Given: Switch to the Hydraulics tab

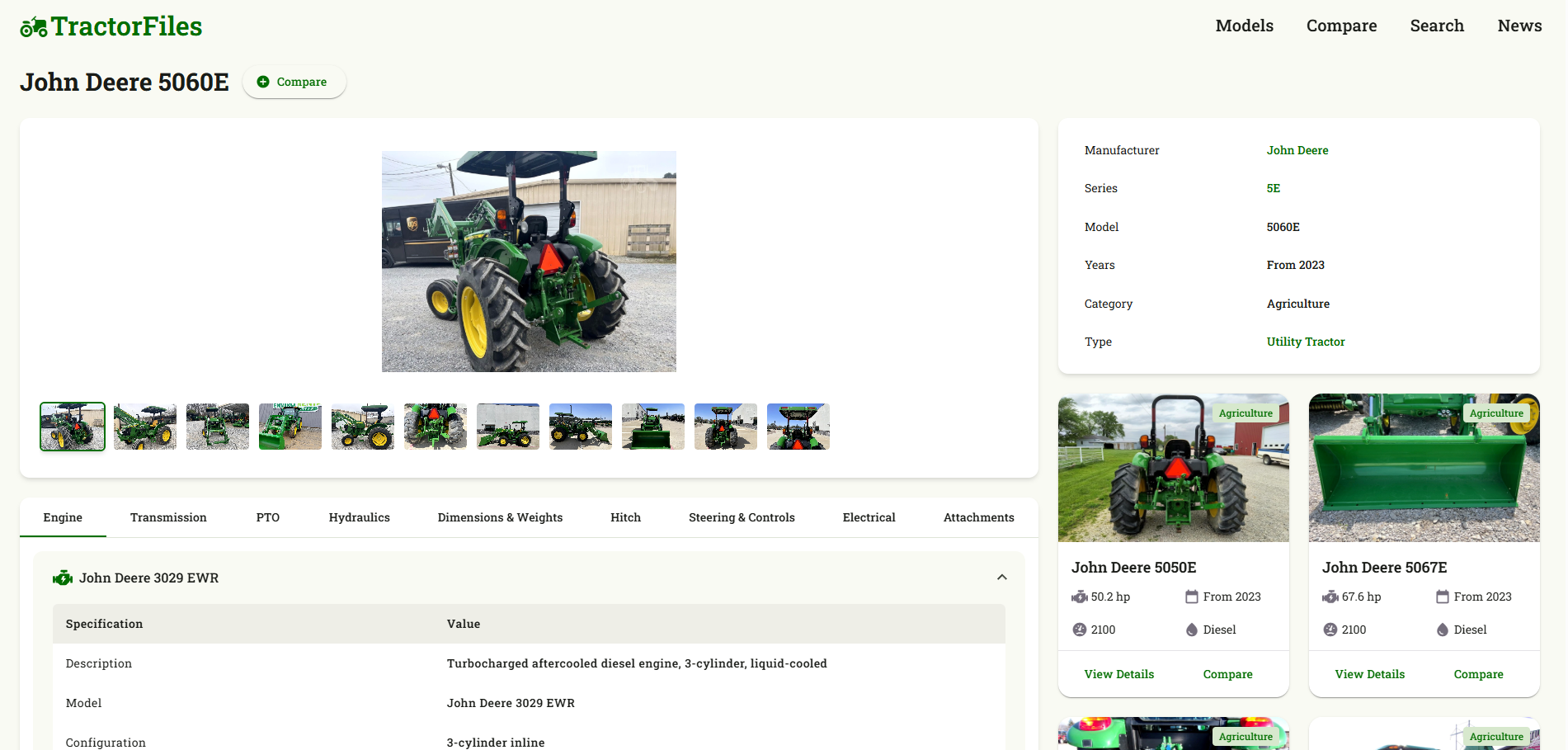Looking at the screenshot, I should click(x=359, y=517).
